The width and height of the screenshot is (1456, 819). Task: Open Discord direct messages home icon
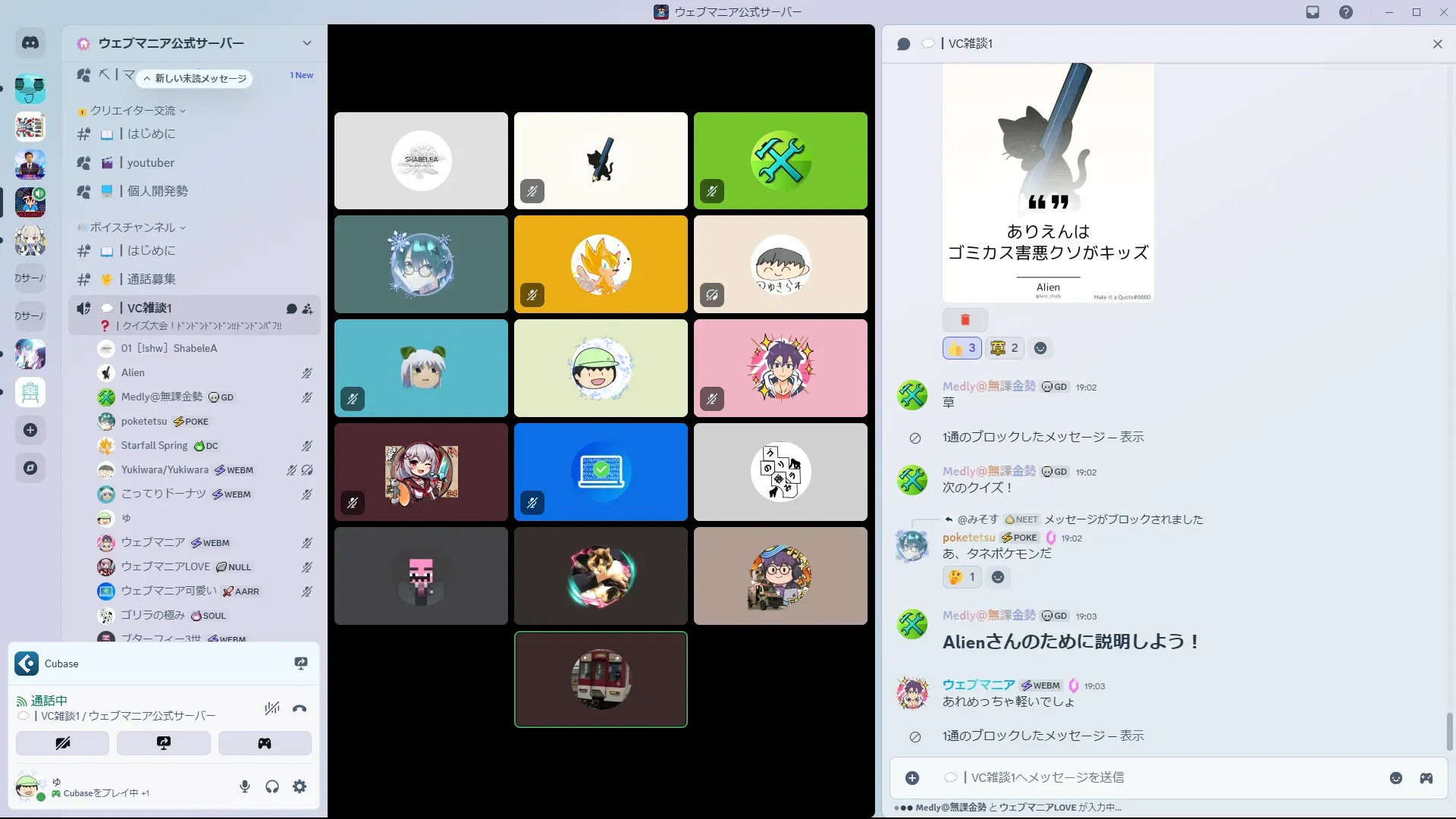tap(30, 43)
